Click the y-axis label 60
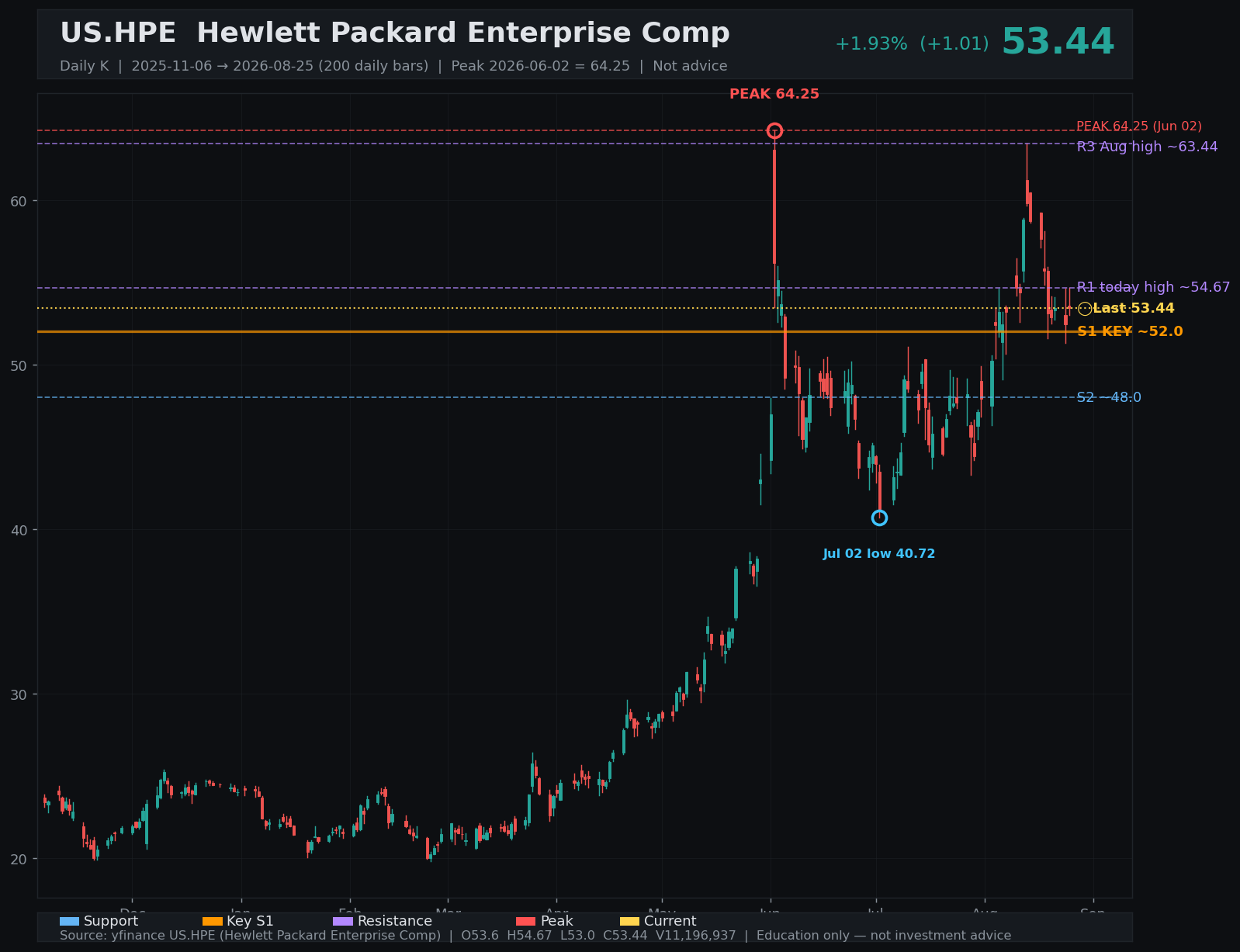Screen dimensions: 1240x952 coord(19,201)
